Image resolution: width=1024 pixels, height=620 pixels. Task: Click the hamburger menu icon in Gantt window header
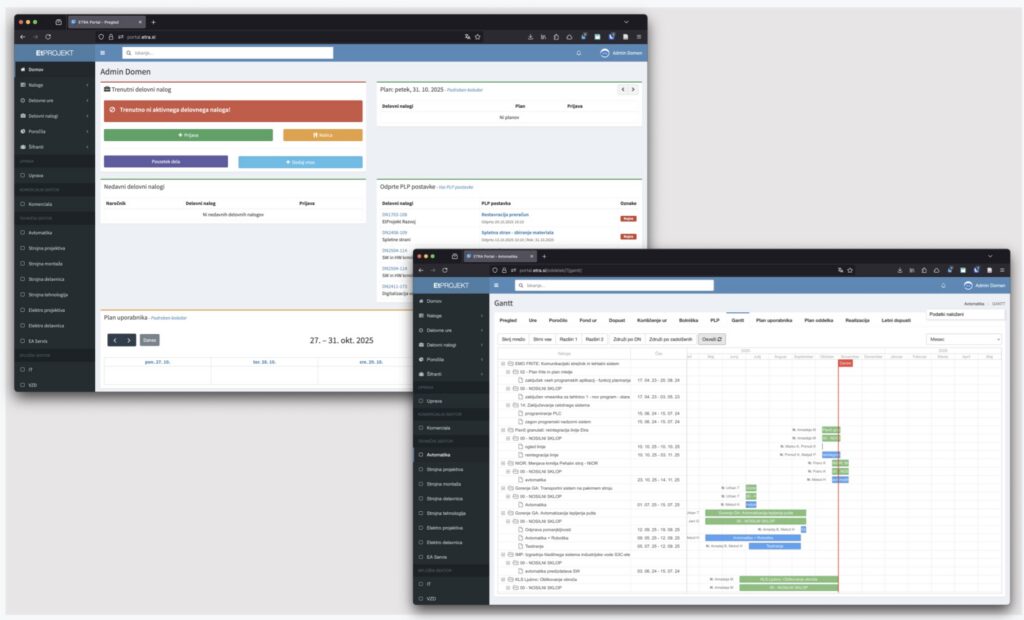[x=500, y=285]
